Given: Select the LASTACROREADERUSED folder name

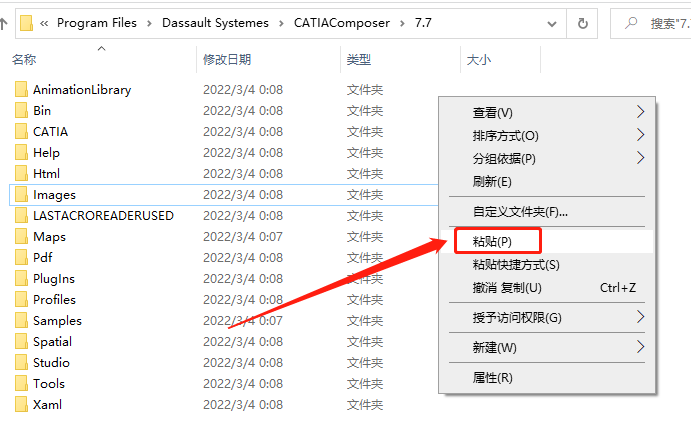Looking at the screenshot, I should tap(104, 215).
